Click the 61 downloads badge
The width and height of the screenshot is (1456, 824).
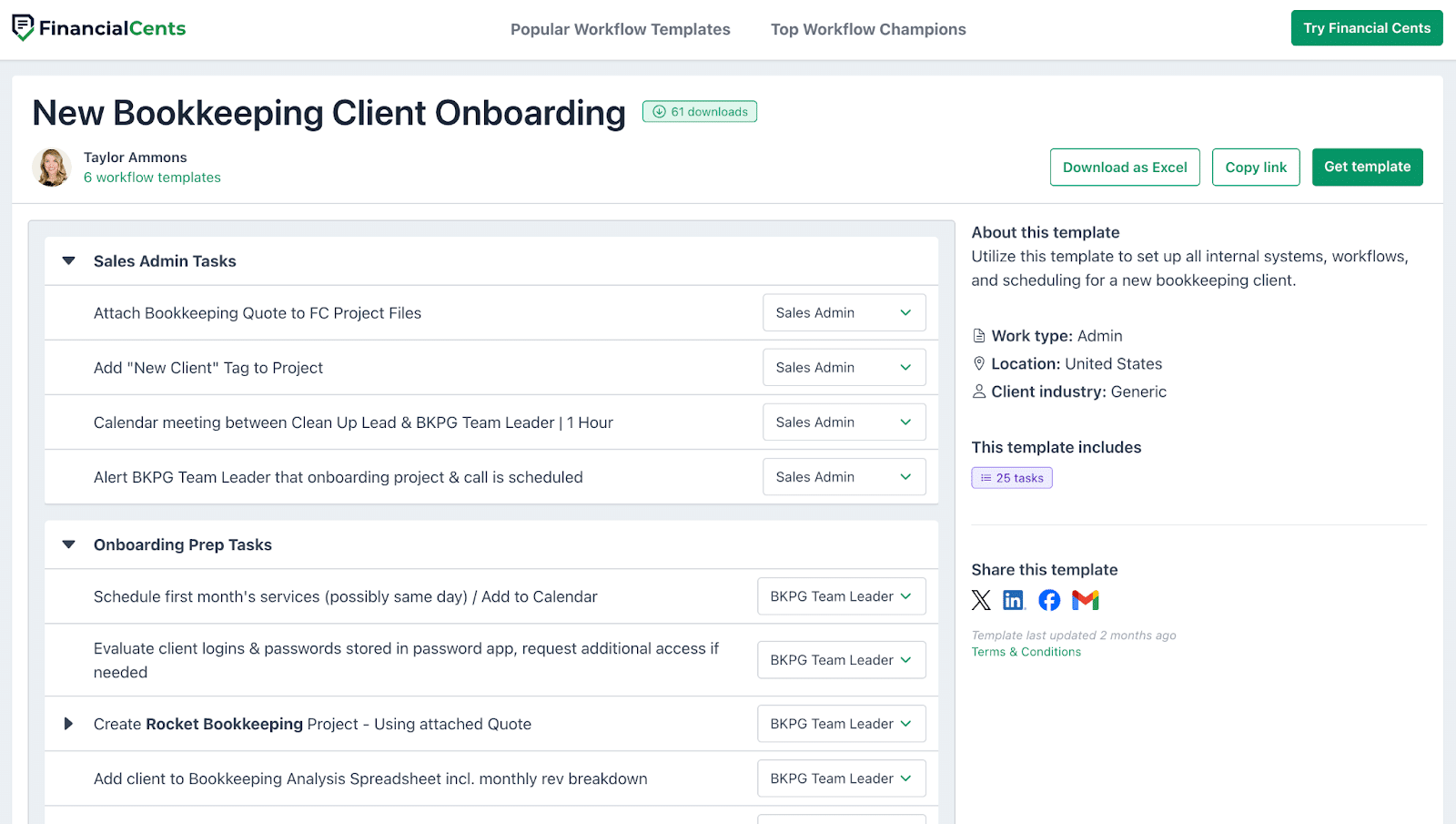[x=700, y=112]
